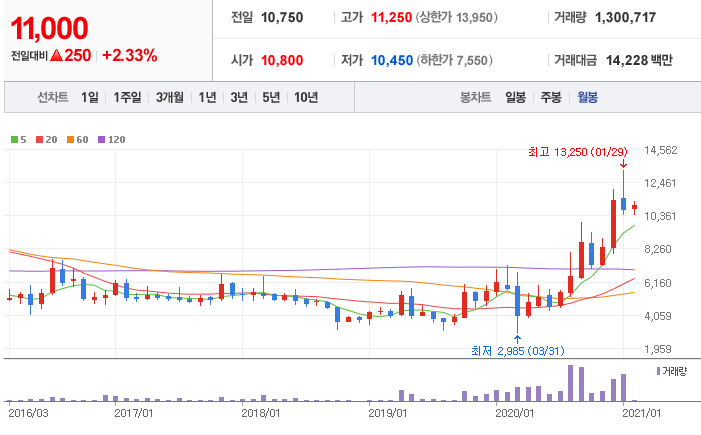Click the 전일대비 label
The height and width of the screenshot is (435, 701).
click(29, 56)
